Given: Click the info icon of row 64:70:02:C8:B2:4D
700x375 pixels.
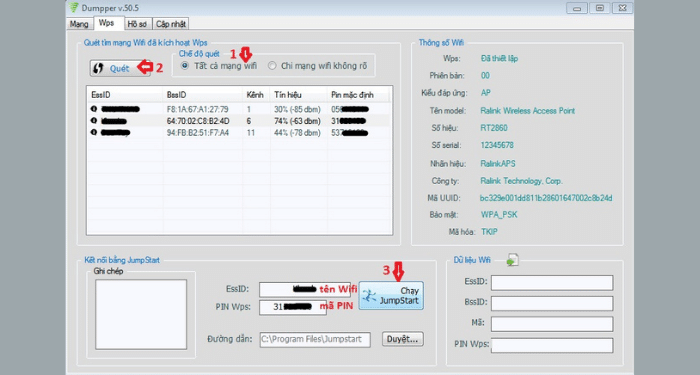Looking at the screenshot, I should coord(94,121).
